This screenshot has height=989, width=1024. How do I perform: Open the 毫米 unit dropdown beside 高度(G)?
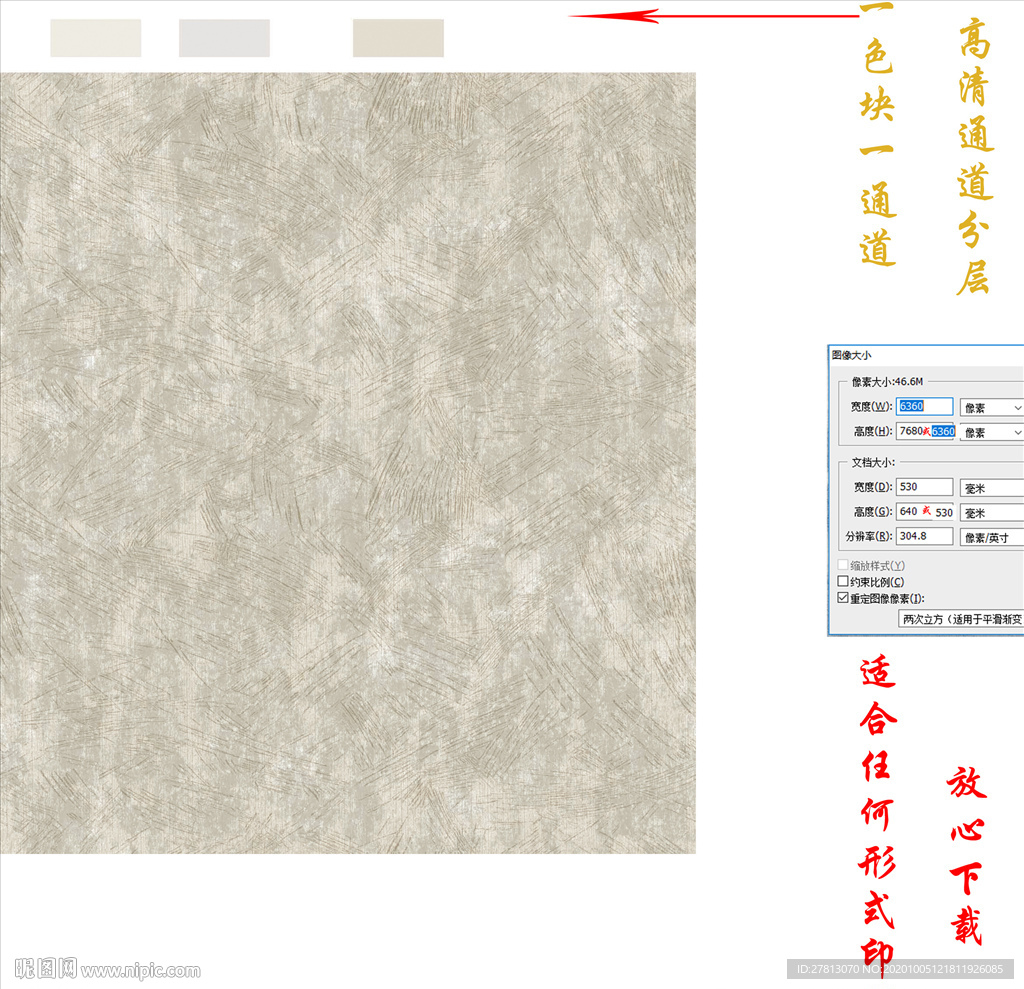click(x=991, y=513)
